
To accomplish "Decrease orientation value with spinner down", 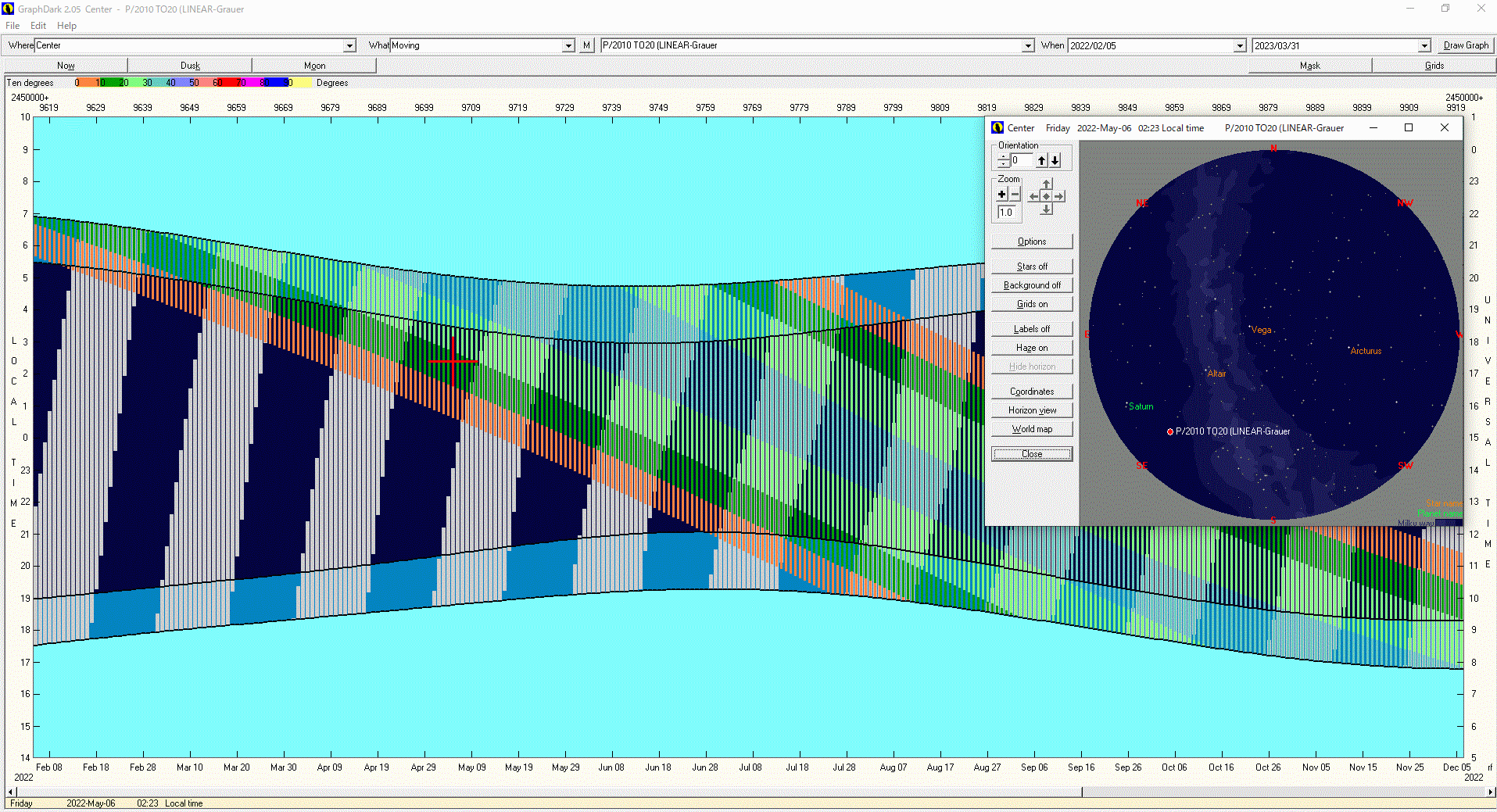I will point(1003,164).
